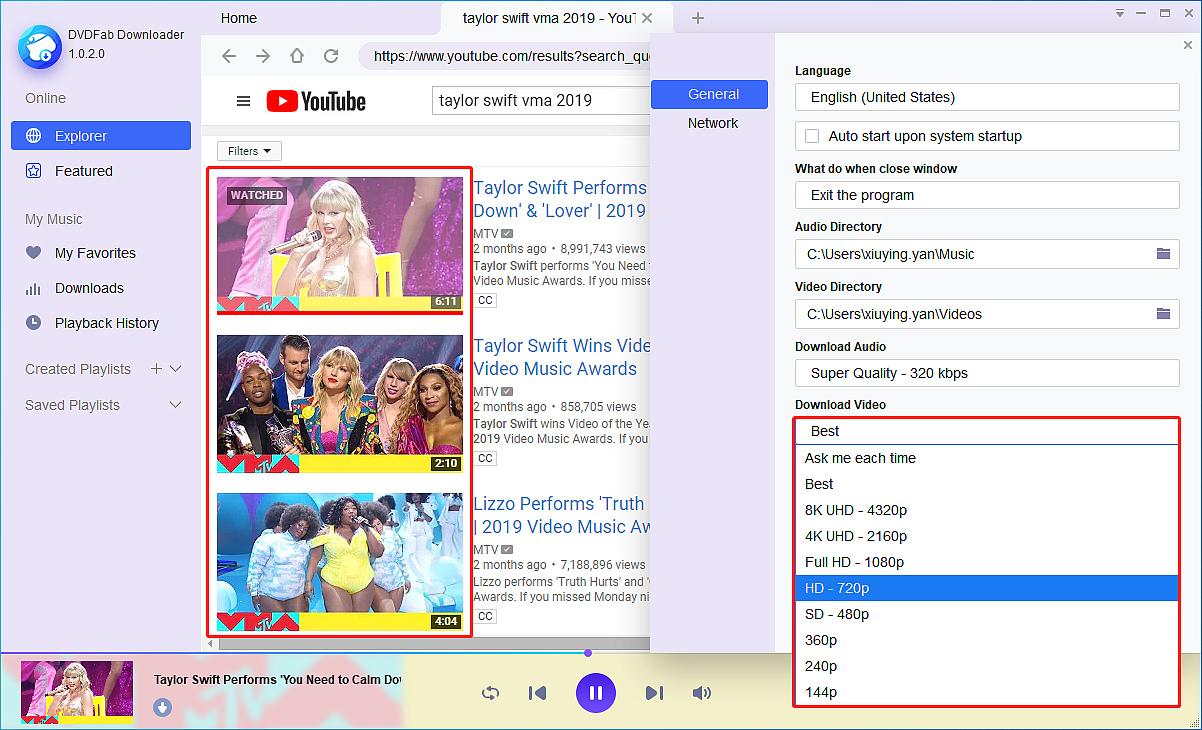Skip to the next track
The image size is (1202, 730).
coord(654,693)
